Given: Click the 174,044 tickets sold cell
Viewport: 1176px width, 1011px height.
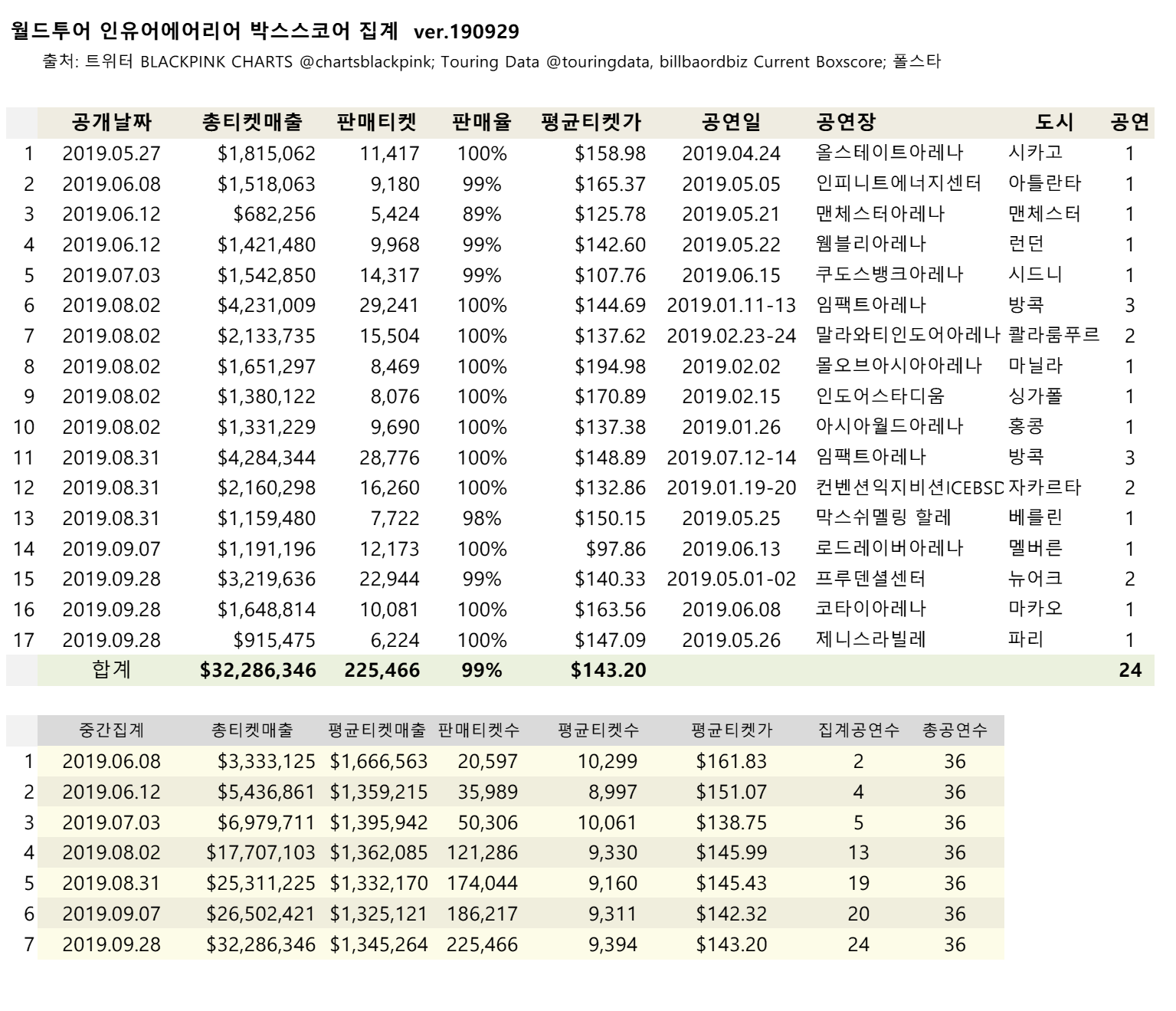Looking at the screenshot, I should click(483, 883).
